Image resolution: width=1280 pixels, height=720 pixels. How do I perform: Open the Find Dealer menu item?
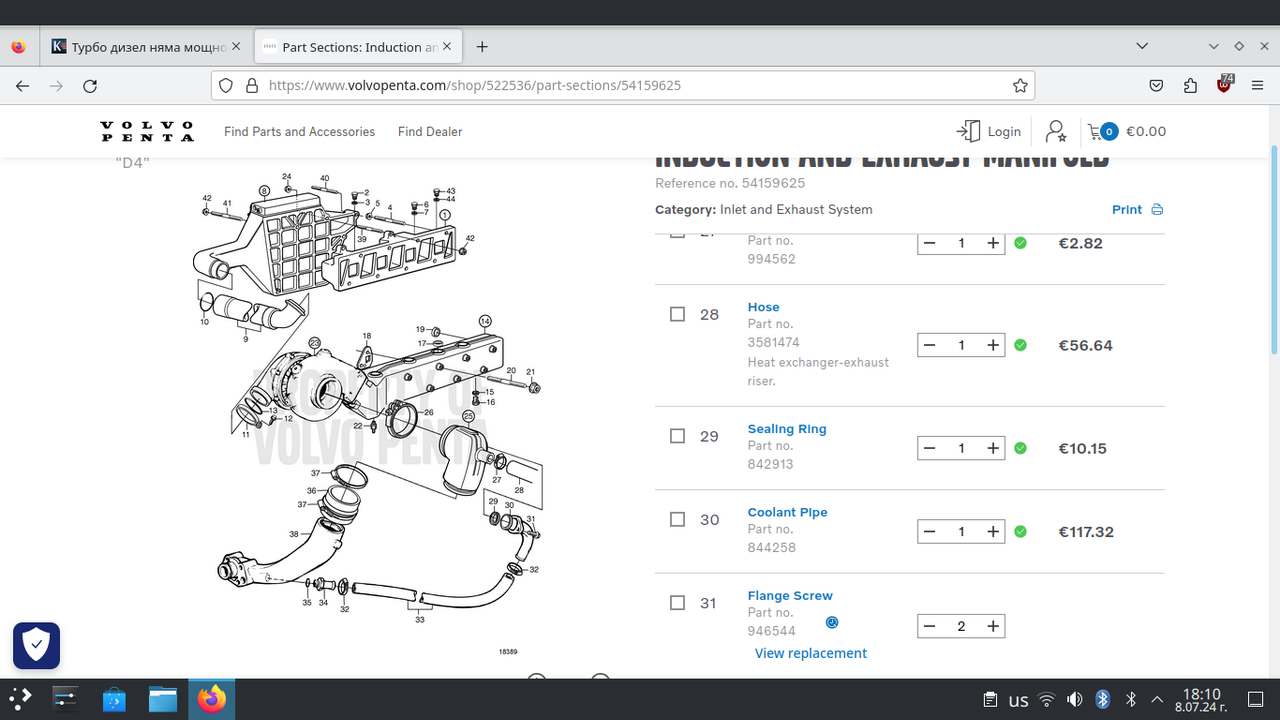tap(430, 131)
